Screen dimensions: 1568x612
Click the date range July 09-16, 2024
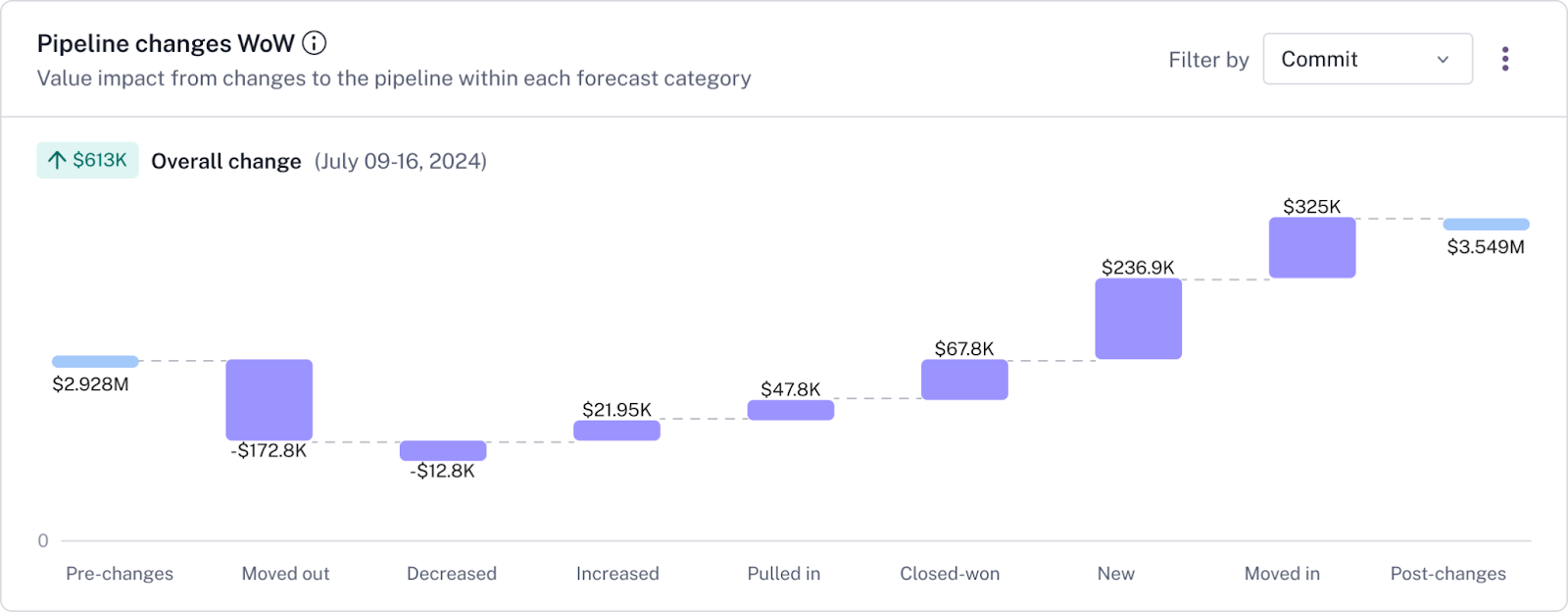coord(401,162)
